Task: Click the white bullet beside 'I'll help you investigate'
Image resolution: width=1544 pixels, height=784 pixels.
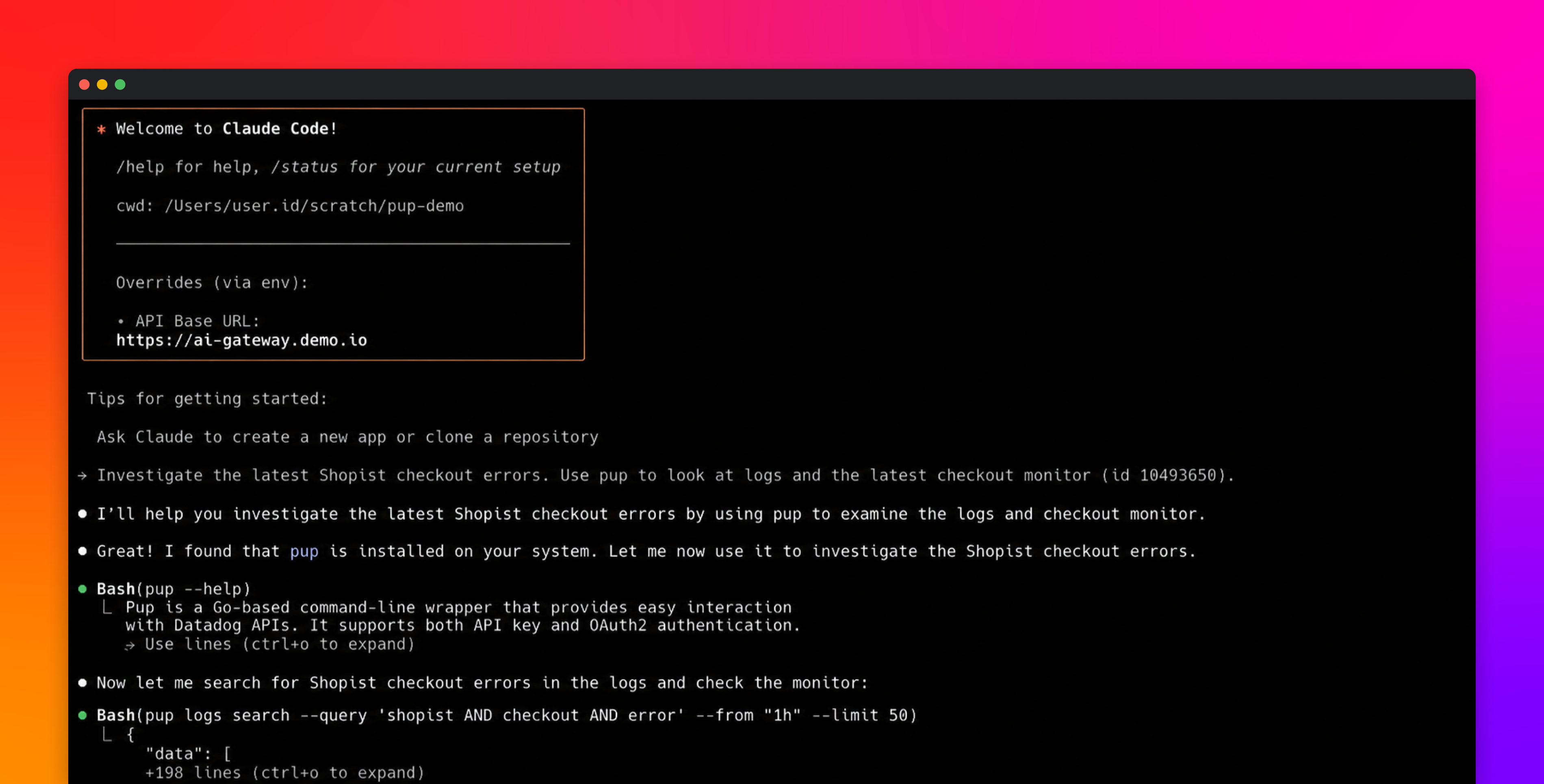Action: click(83, 514)
